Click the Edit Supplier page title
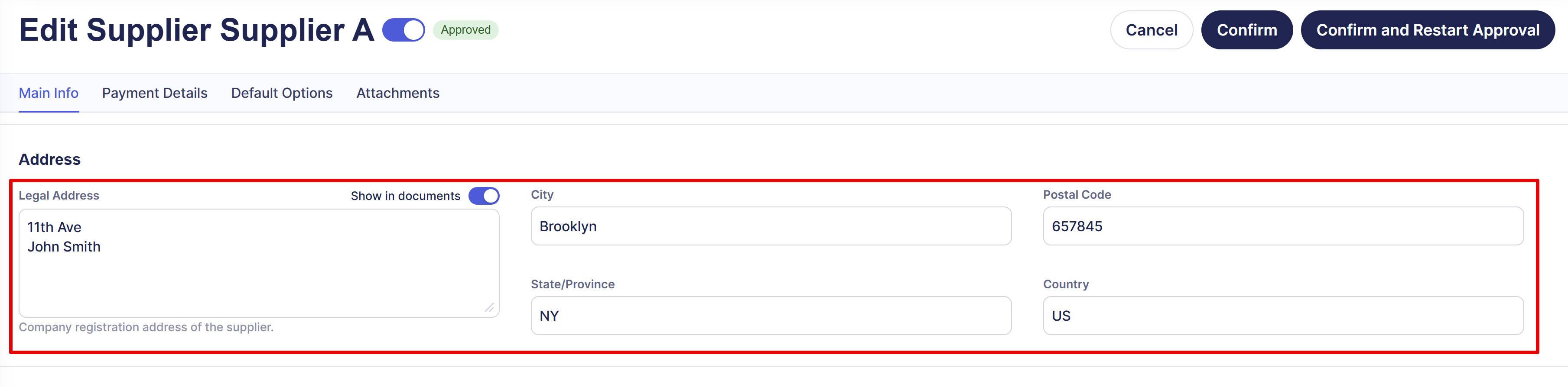The height and width of the screenshot is (387, 1568). click(197, 30)
